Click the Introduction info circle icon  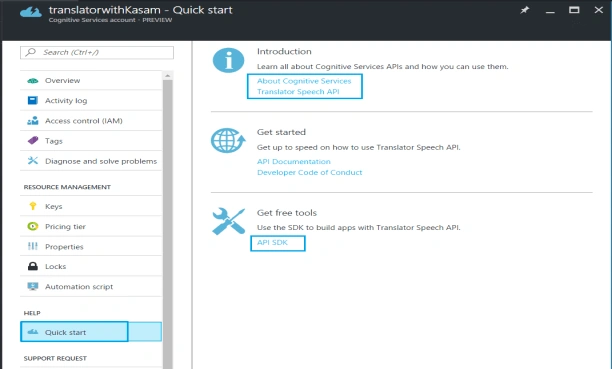point(228,61)
